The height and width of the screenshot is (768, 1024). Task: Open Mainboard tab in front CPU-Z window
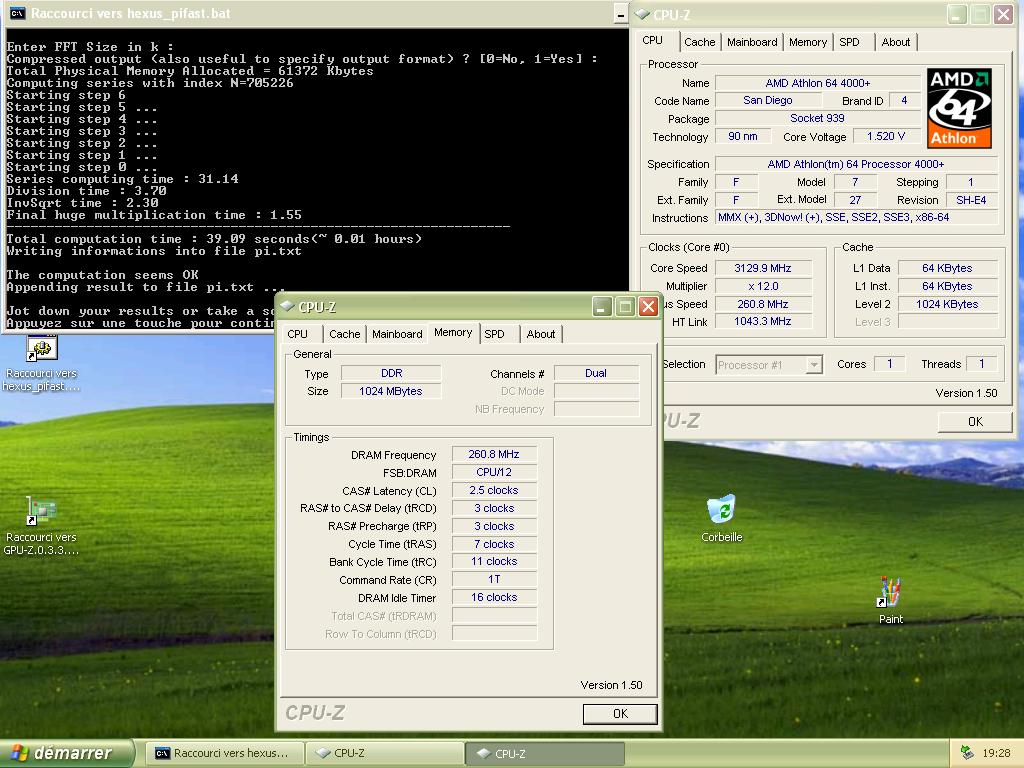tap(397, 334)
